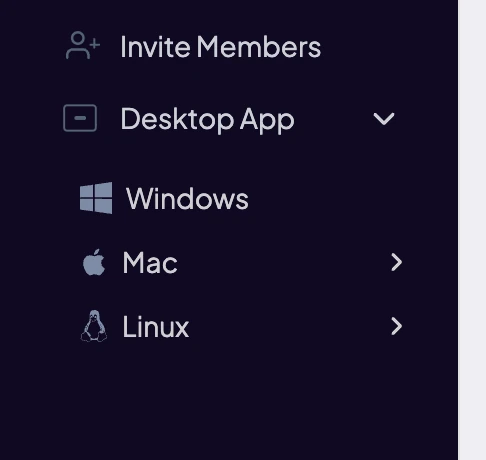Click the Linux penguin icon
This screenshot has width=486, height=460.
coord(94,326)
